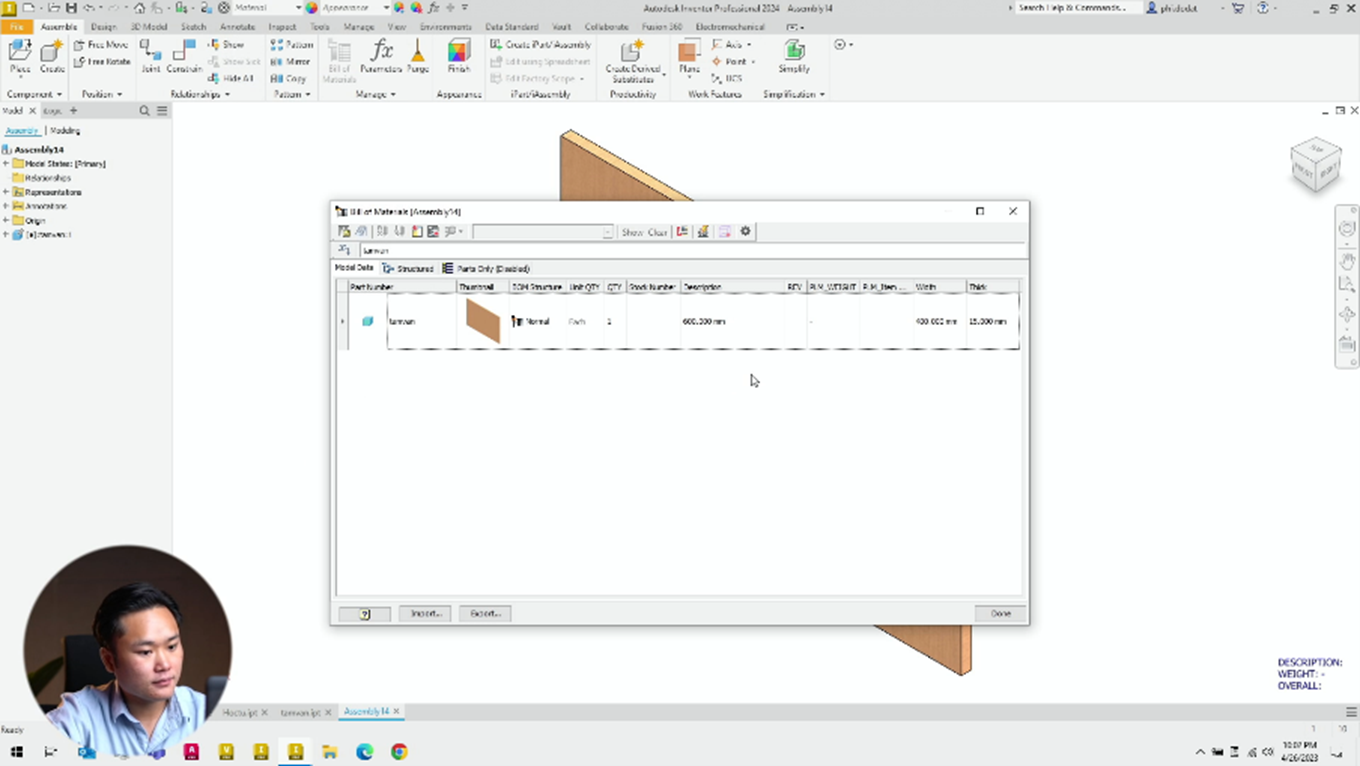Image resolution: width=1360 pixels, height=766 pixels.
Task: Click the help button in BOM dialog
Action: coord(364,613)
